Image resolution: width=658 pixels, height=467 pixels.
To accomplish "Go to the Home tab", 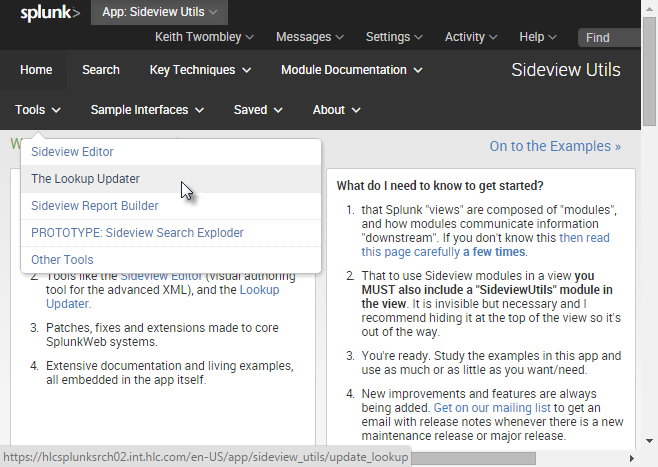I will coord(36,70).
